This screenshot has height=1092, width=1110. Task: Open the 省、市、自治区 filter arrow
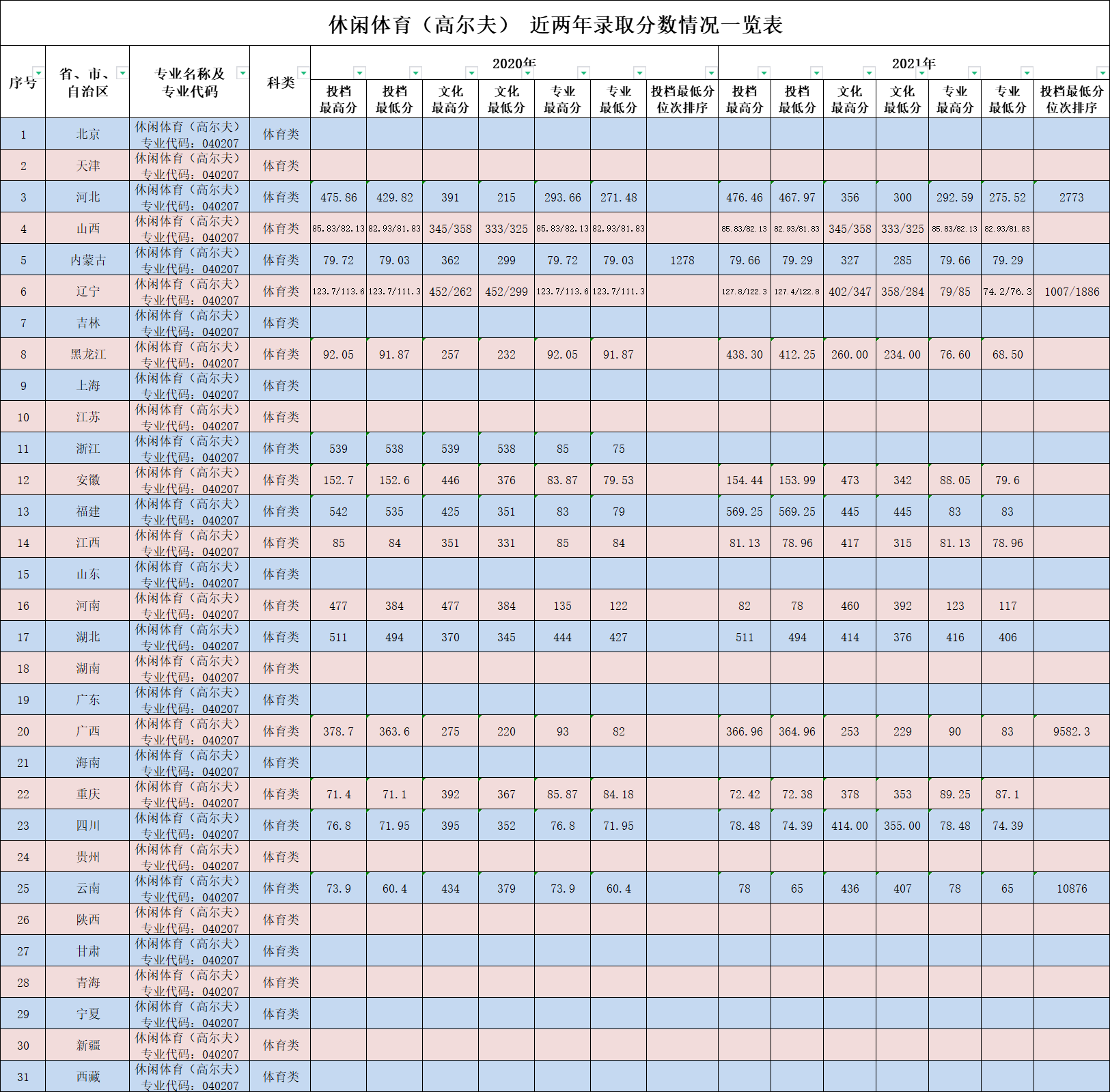[122, 73]
